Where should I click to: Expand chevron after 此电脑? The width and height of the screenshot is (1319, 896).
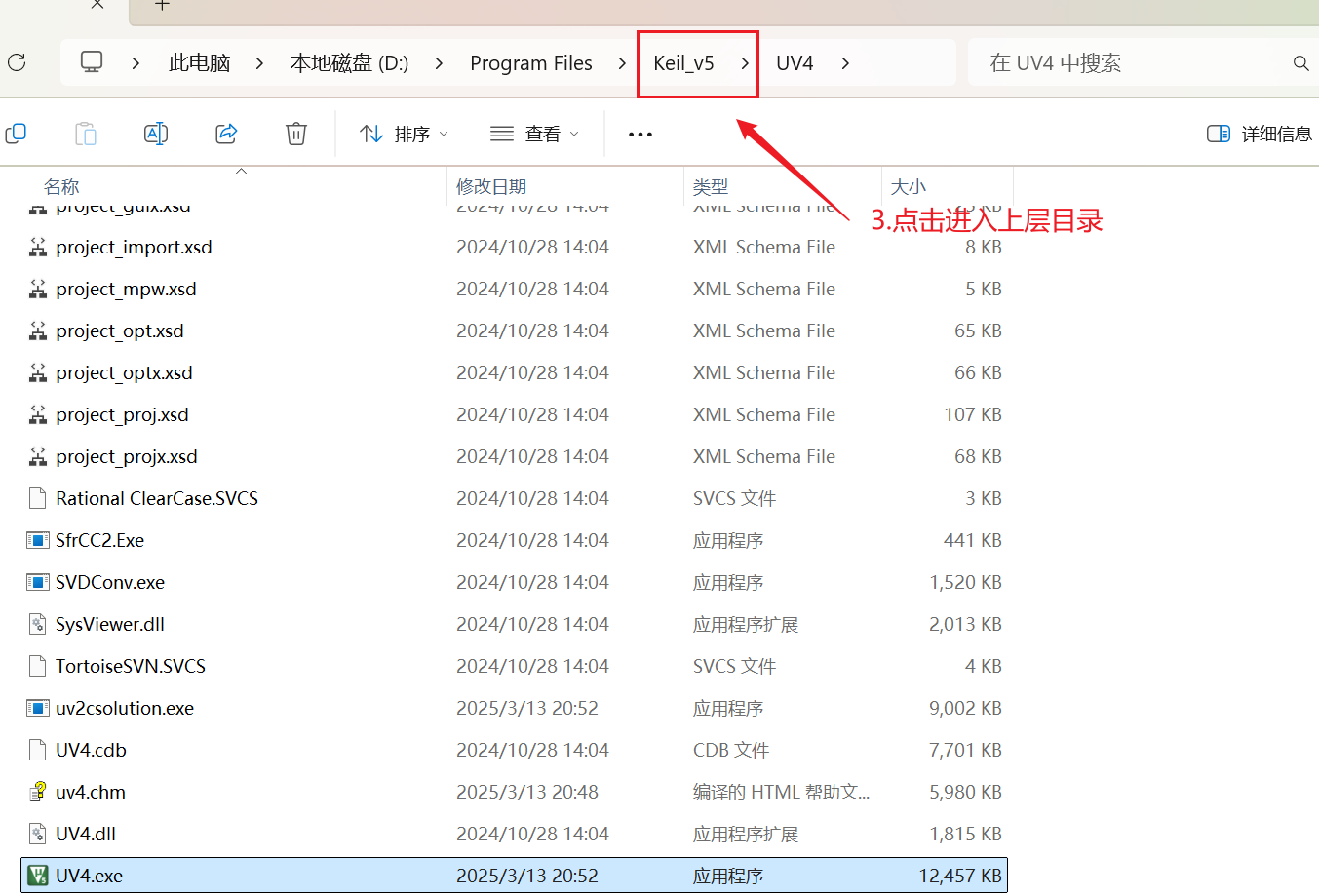point(259,63)
